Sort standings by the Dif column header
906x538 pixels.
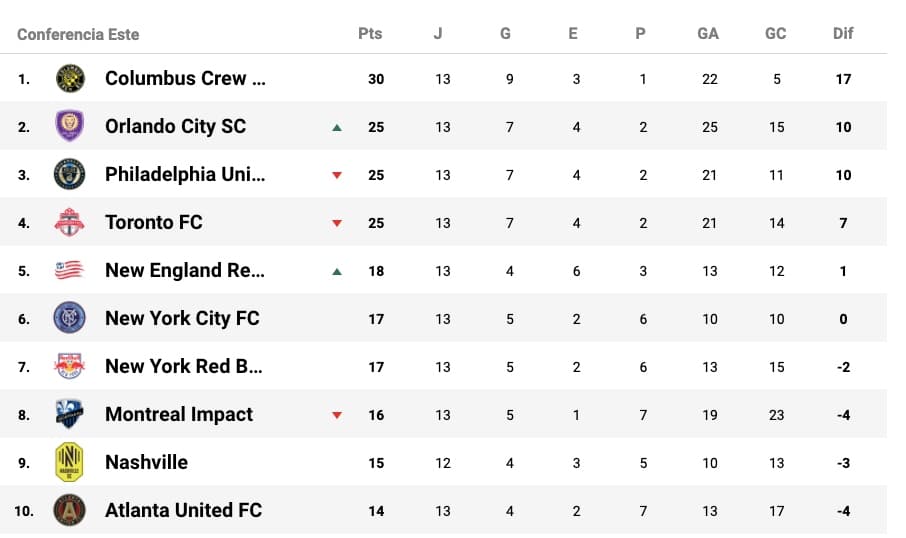click(843, 33)
